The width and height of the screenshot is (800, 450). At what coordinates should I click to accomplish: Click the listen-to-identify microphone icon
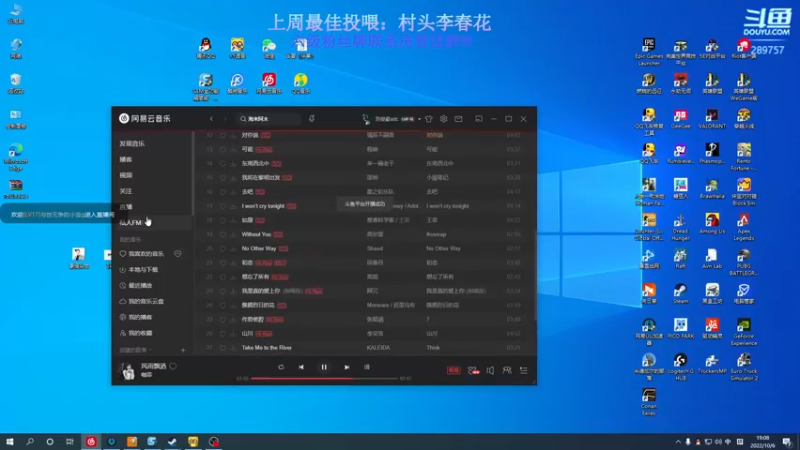312,119
